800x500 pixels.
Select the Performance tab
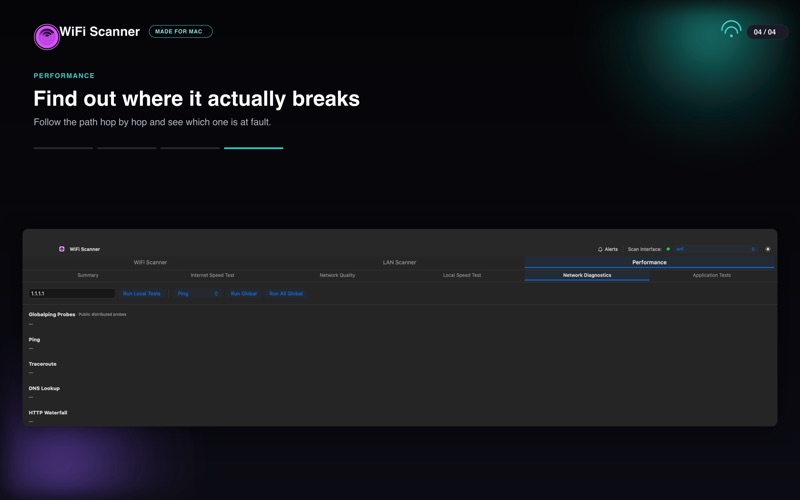coord(649,262)
